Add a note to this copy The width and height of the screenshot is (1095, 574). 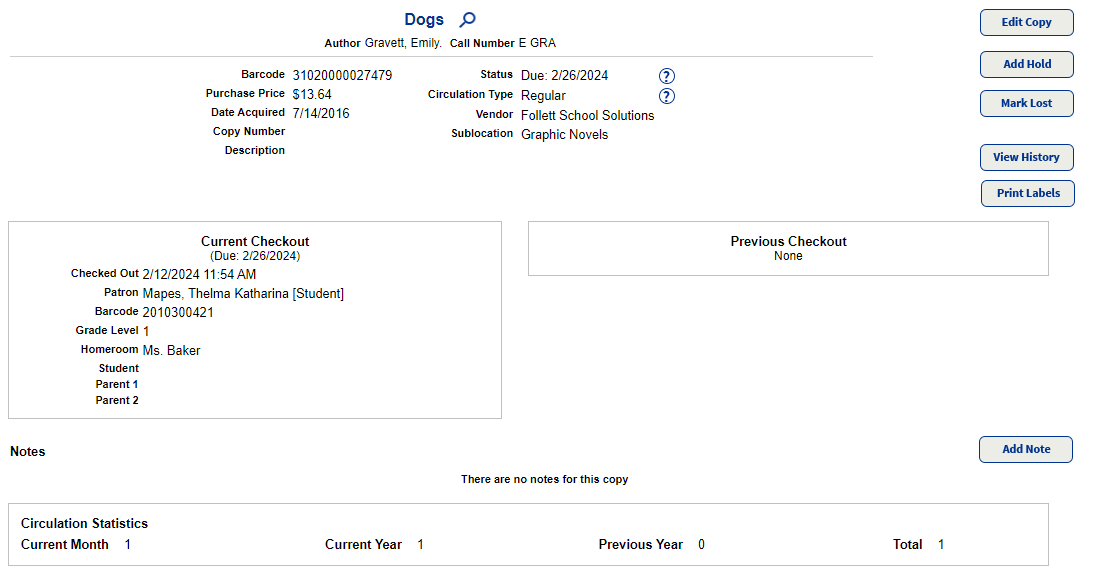[x=1025, y=449]
